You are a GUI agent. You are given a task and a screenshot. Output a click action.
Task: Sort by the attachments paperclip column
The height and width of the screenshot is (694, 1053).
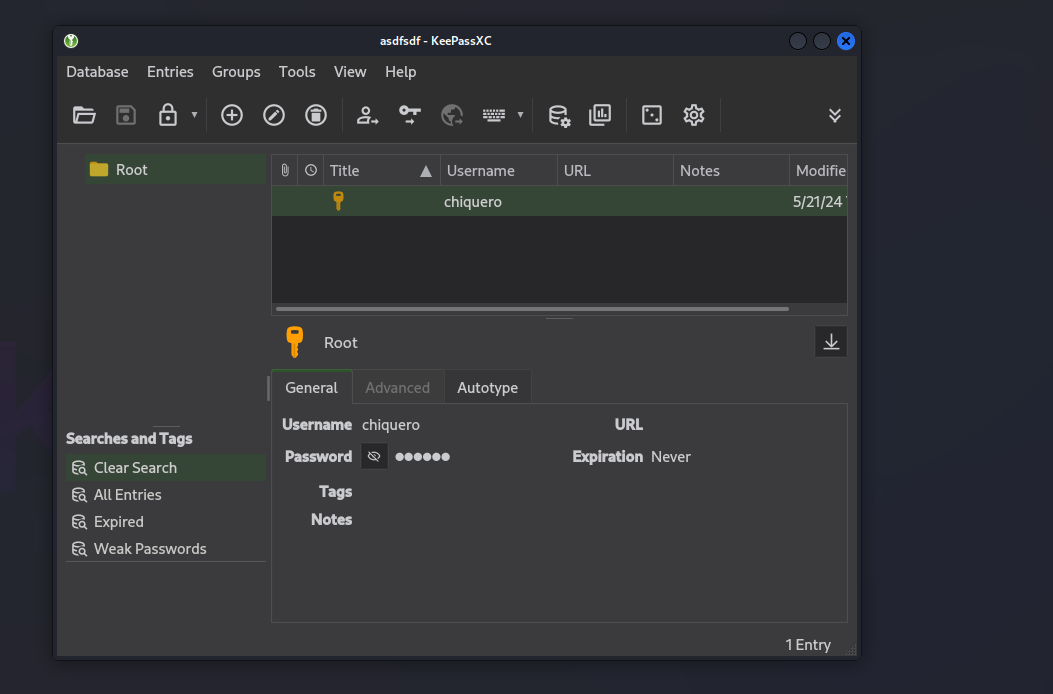pos(285,171)
